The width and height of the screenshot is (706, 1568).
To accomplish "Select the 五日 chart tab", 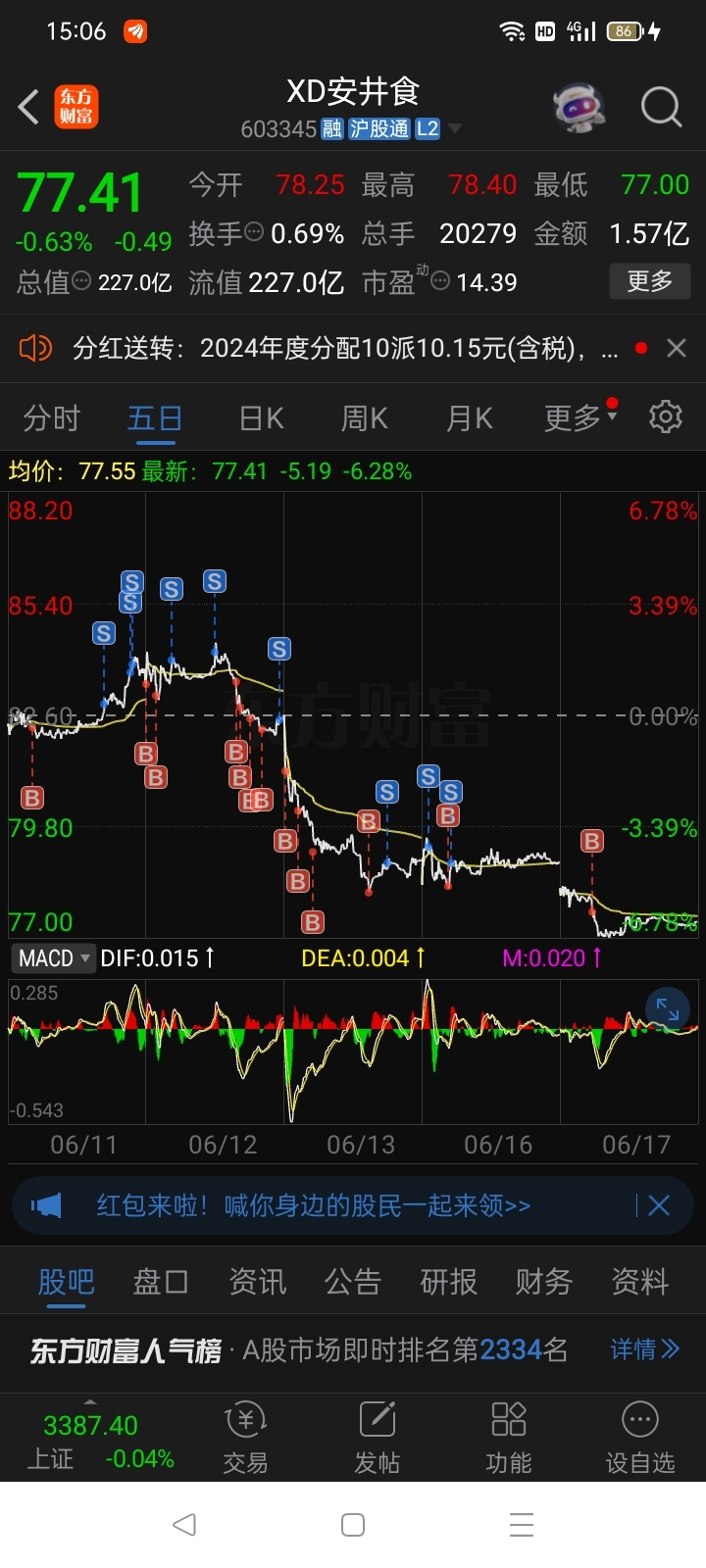I will coord(155,418).
